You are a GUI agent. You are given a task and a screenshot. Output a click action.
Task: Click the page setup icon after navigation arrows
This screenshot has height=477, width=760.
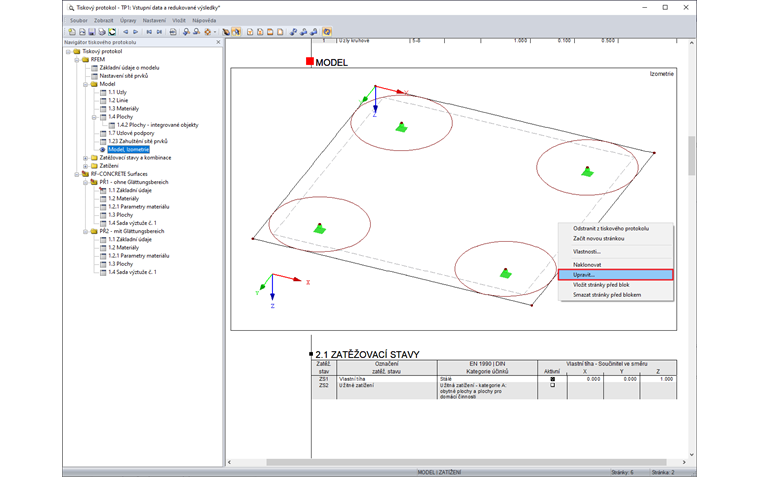[173, 32]
